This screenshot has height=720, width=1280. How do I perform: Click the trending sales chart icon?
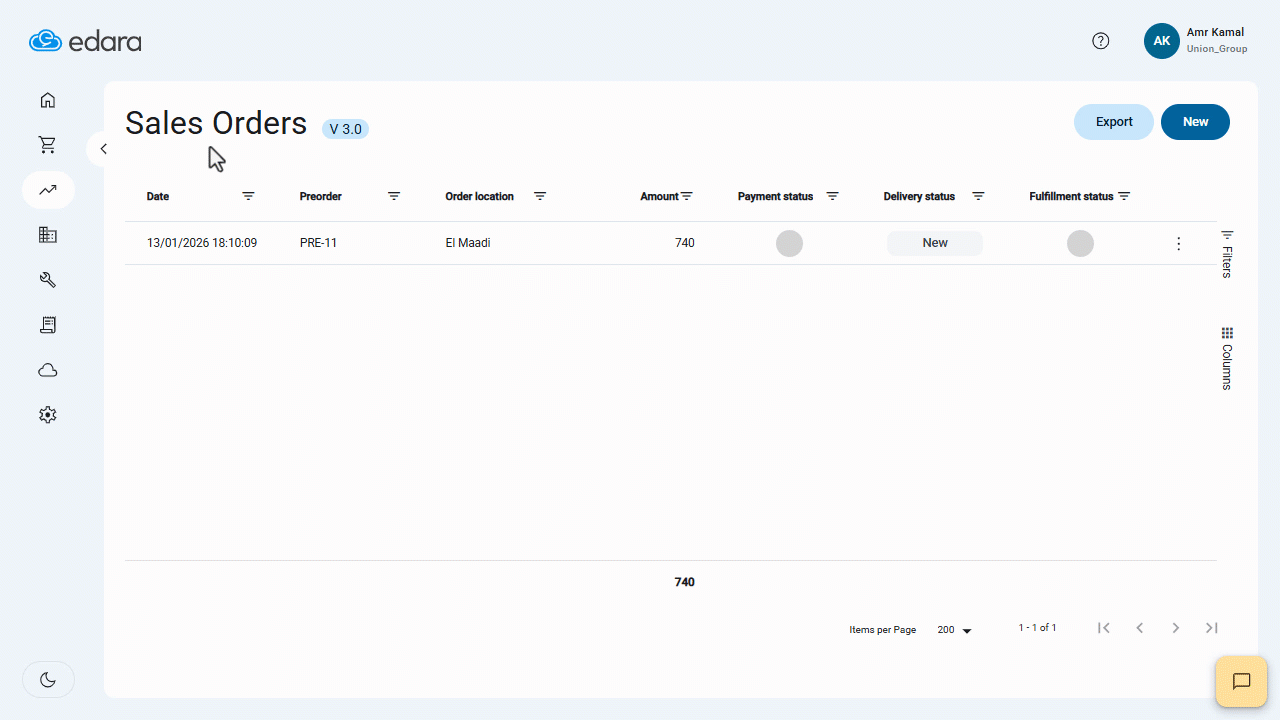pos(47,189)
